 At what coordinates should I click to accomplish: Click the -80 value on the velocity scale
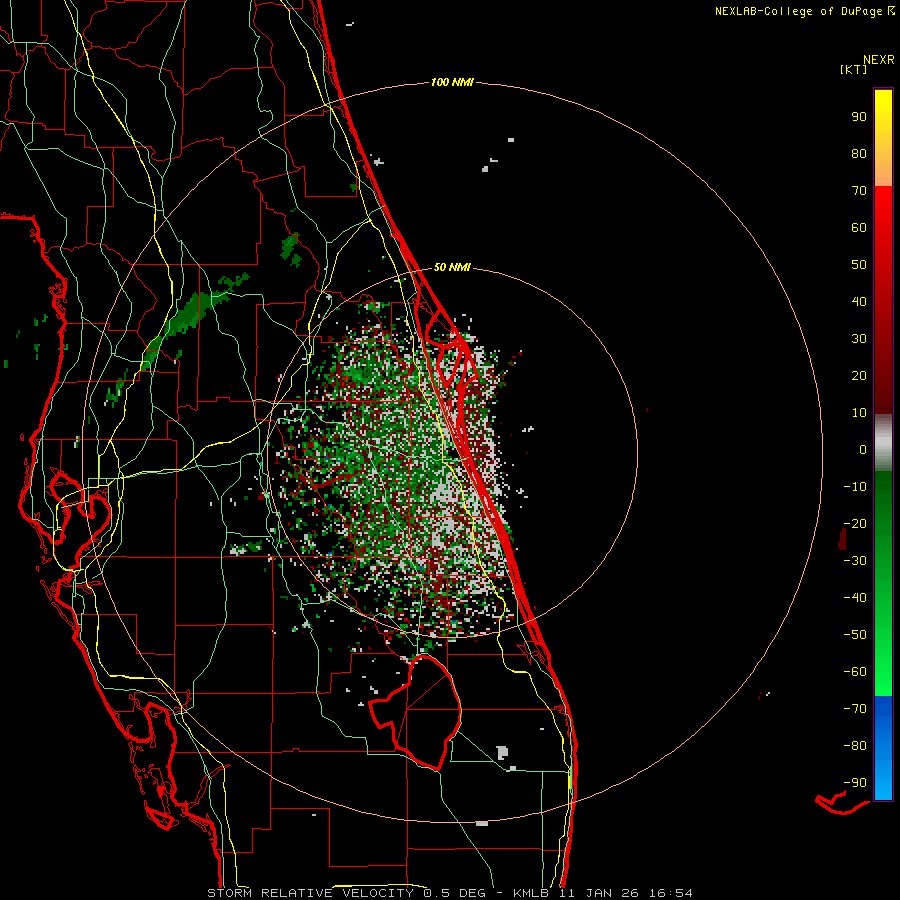(x=855, y=746)
